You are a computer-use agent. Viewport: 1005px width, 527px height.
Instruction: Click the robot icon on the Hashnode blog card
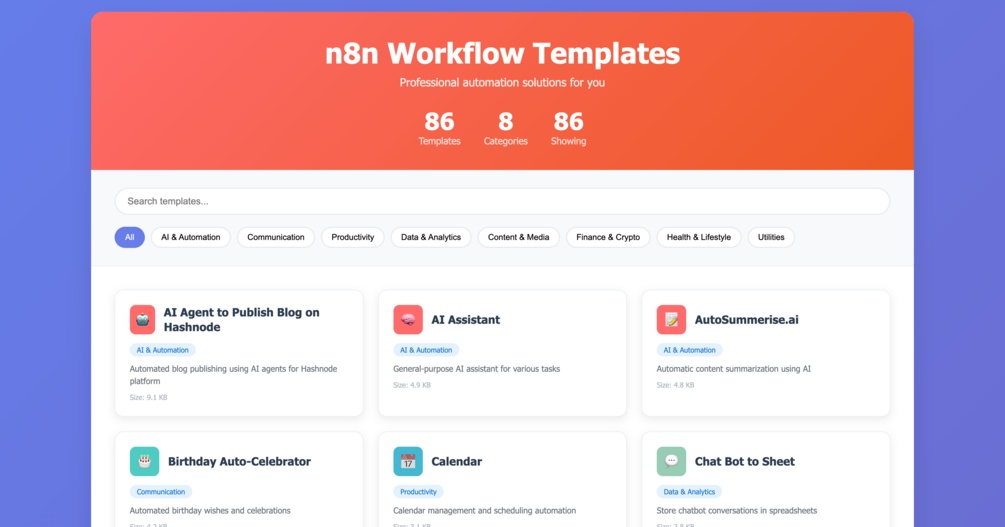[142, 319]
